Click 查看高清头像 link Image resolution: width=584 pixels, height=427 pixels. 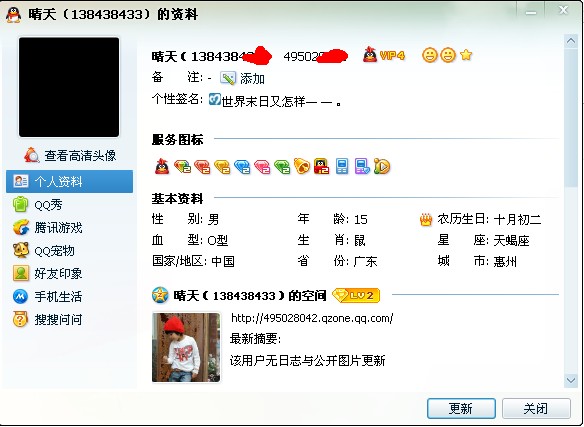click(x=80, y=155)
